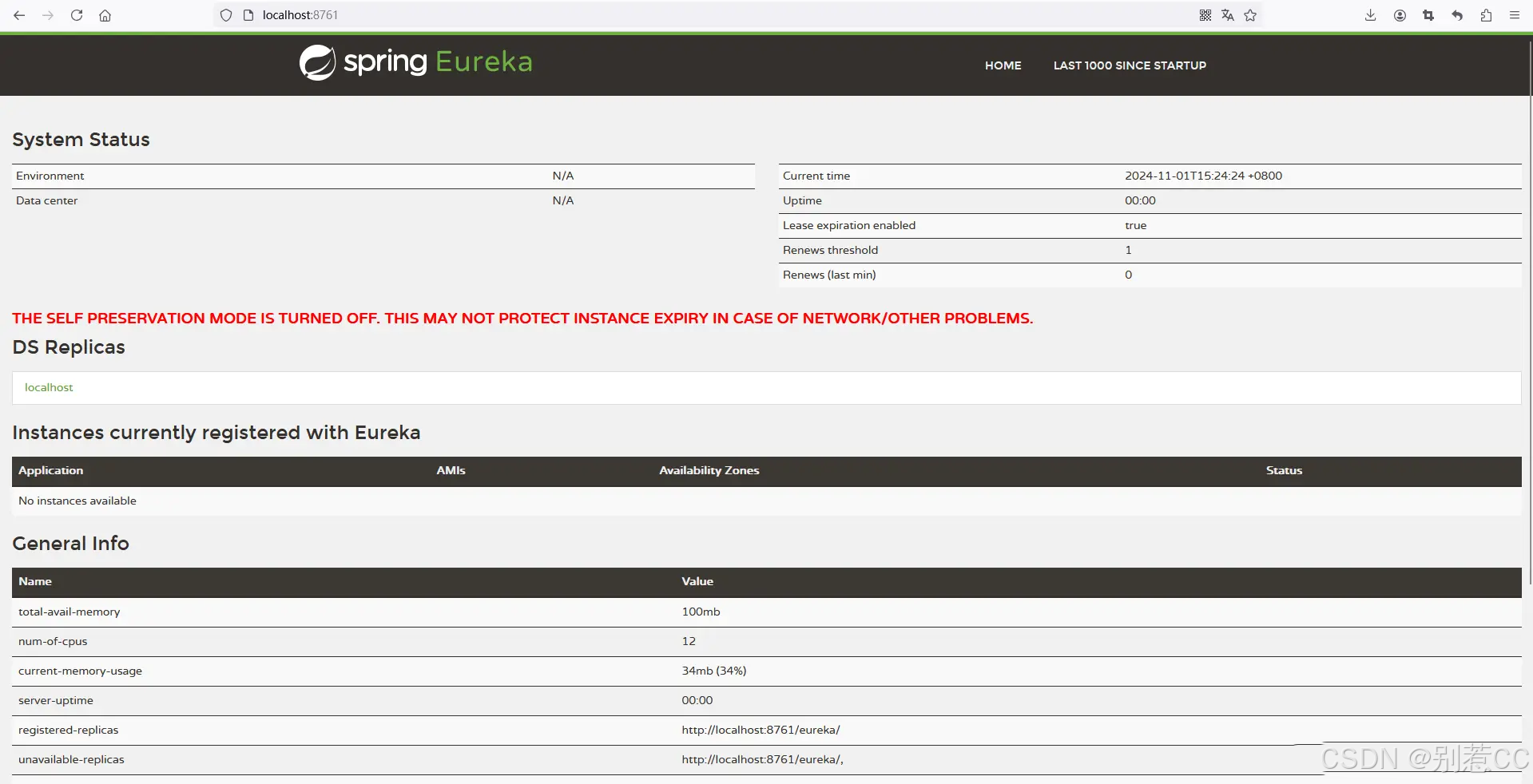Click the server-uptime row name
1533x784 pixels.
coord(56,700)
